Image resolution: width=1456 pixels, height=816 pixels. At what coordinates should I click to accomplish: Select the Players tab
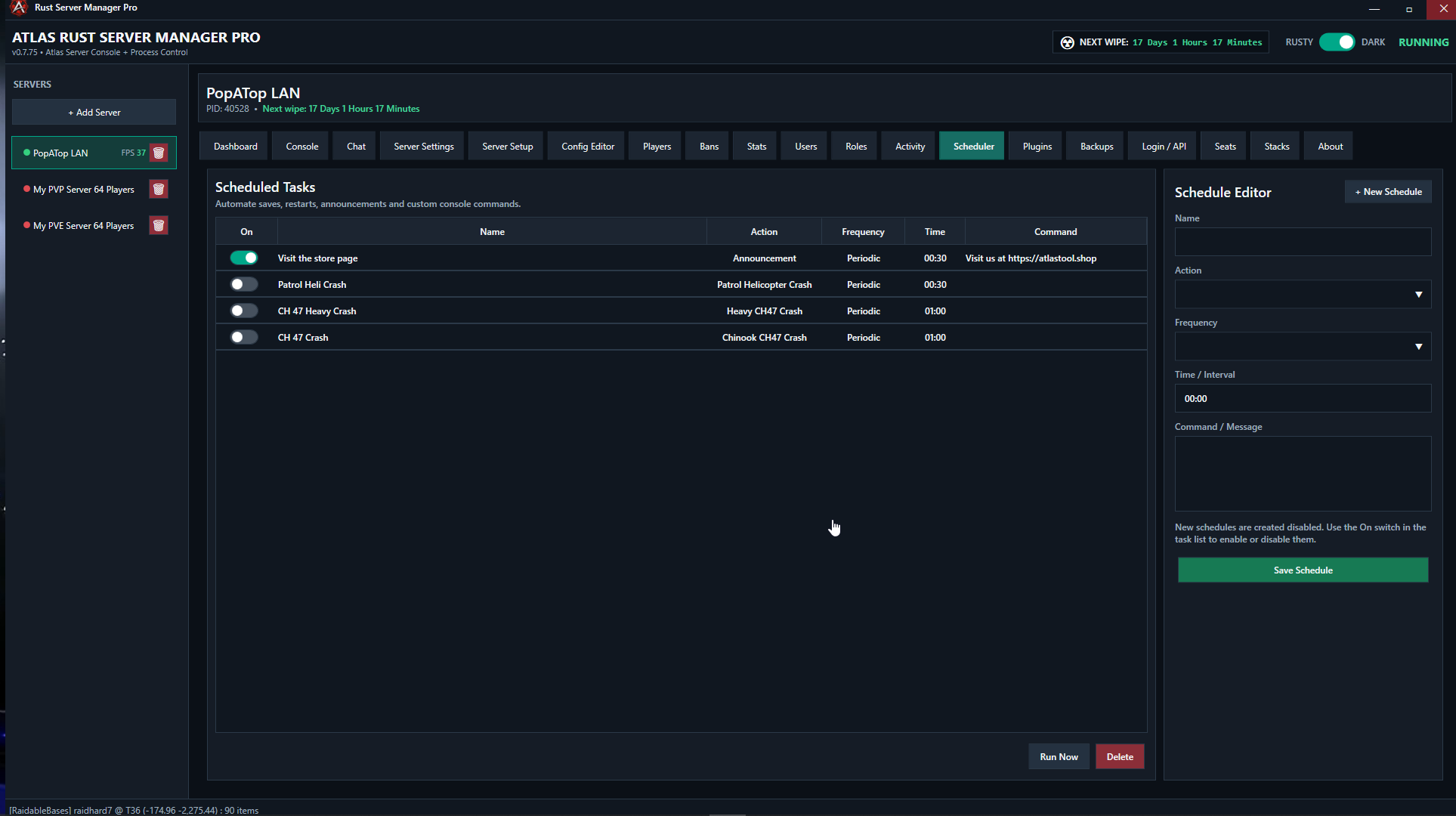657,146
